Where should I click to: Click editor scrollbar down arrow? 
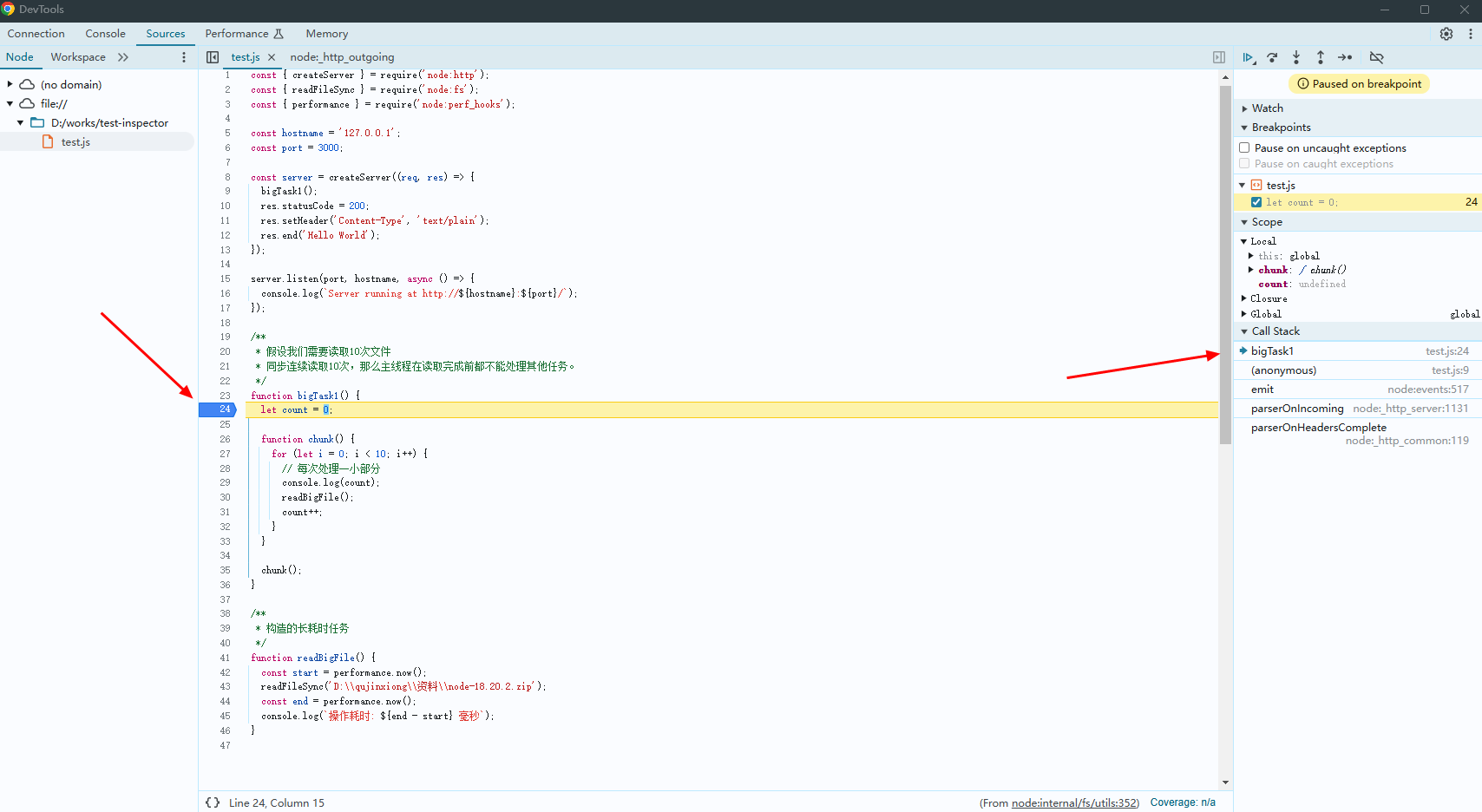point(1225,783)
